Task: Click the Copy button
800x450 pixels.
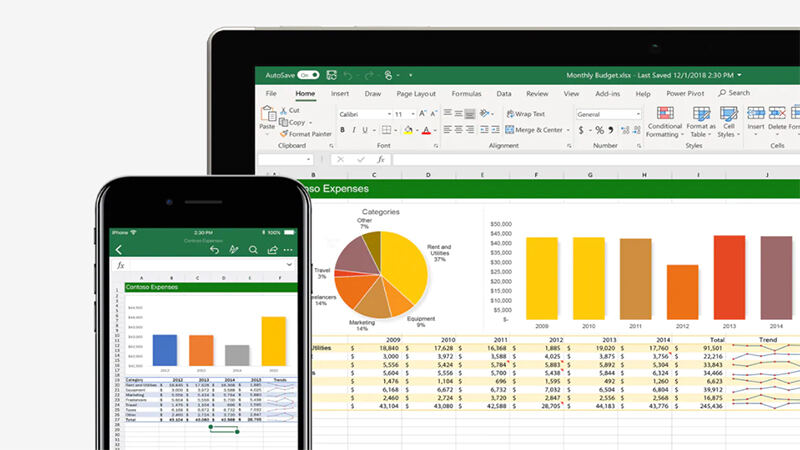Action: pyautogui.click(x=292, y=122)
